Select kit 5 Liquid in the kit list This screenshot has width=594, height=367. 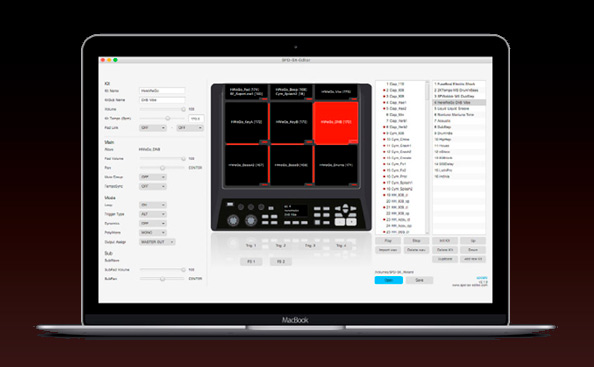(x=459, y=109)
